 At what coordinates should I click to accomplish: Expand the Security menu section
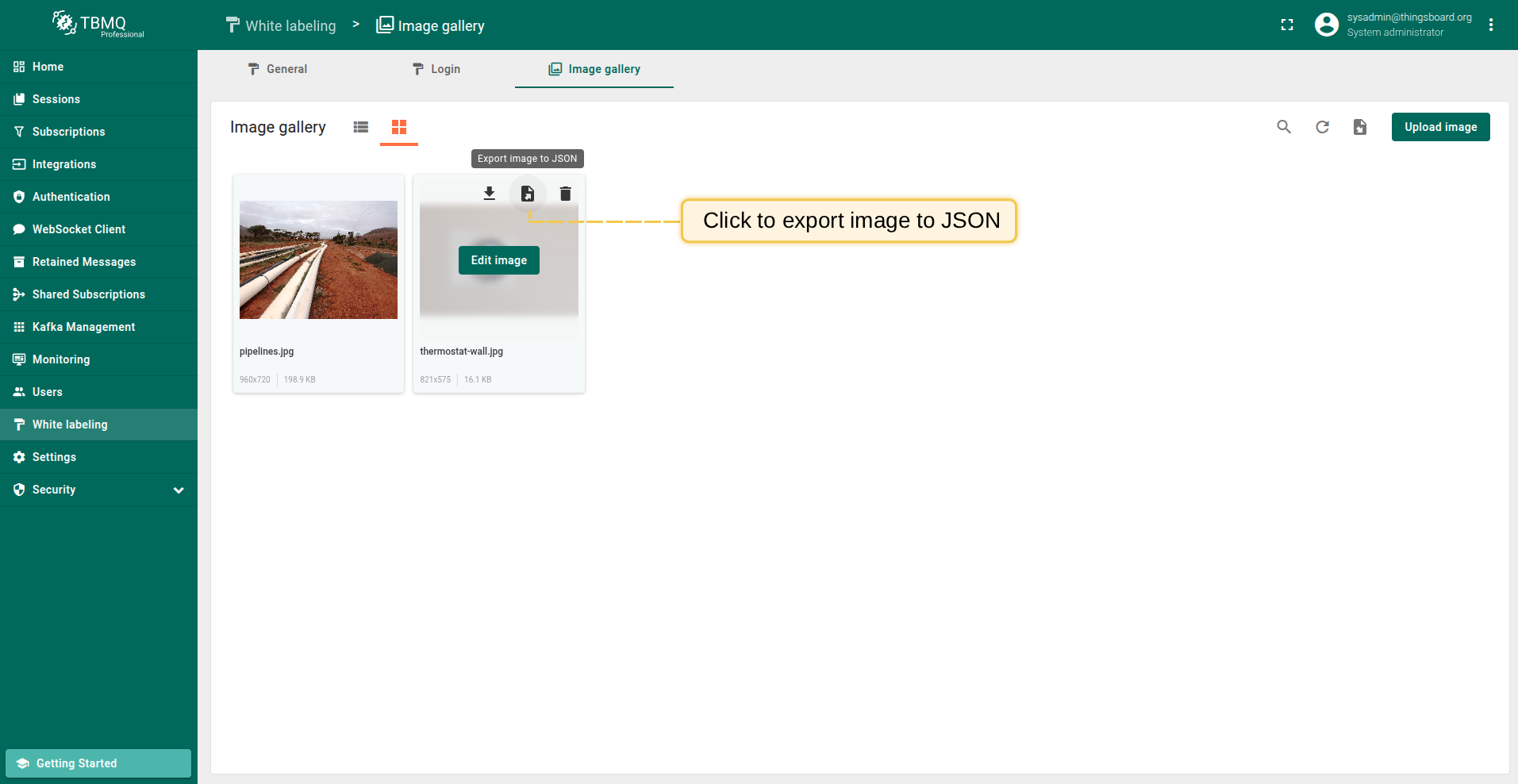point(179,490)
